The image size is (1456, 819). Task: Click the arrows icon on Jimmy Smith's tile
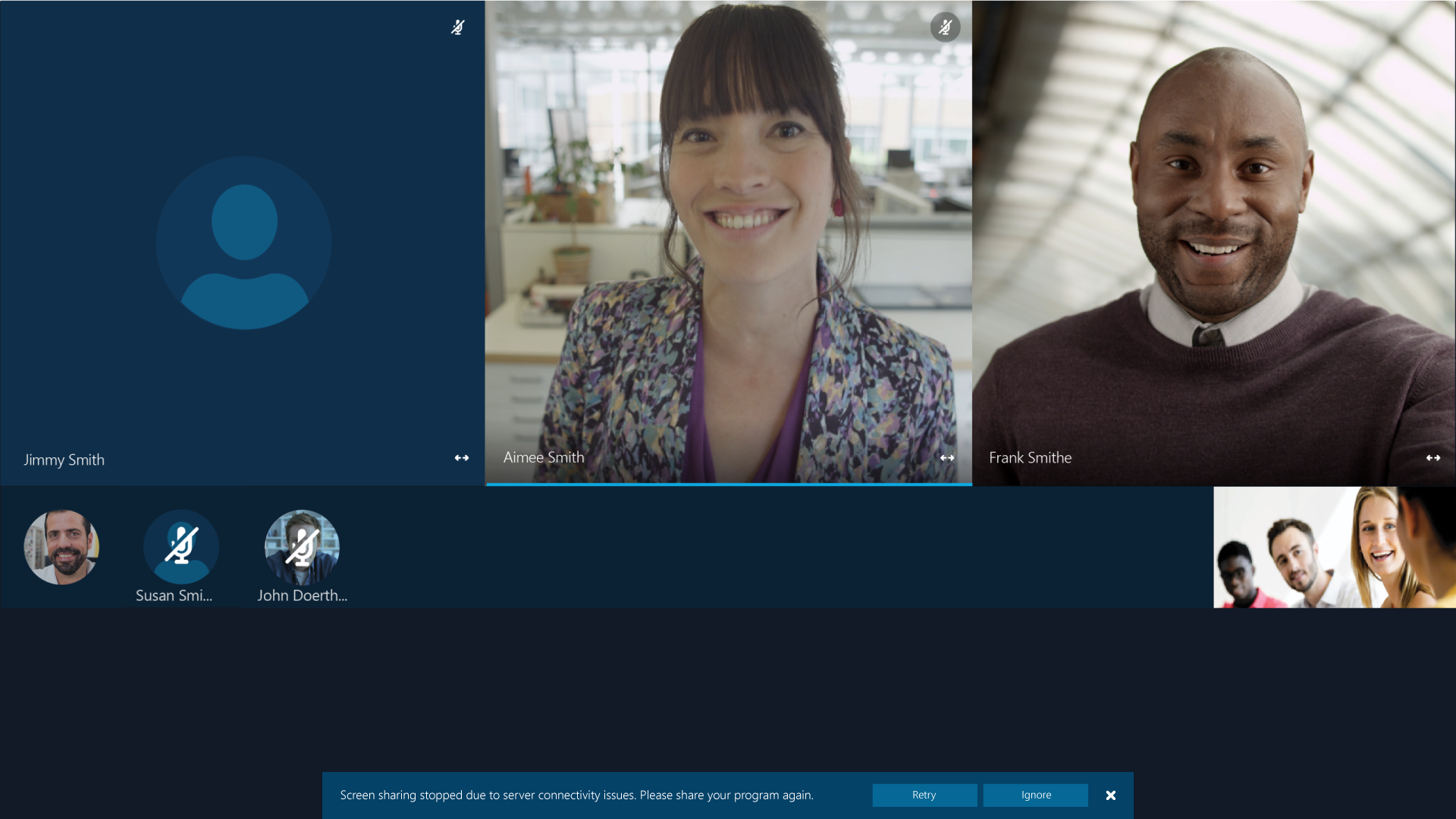(462, 458)
